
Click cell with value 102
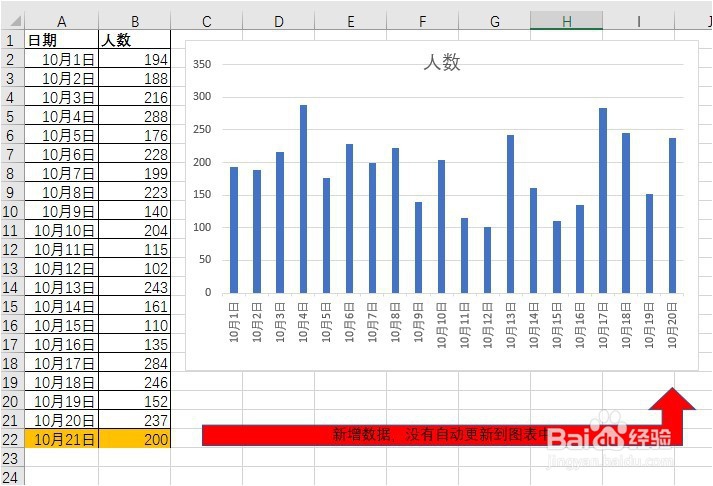pyautogui.click(x=135, y=268)
